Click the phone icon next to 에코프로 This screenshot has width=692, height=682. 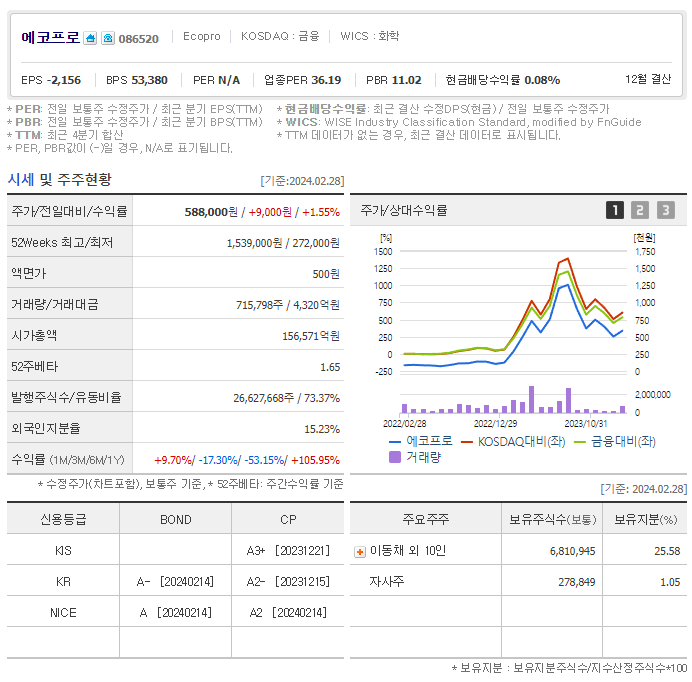pos(108,38)
